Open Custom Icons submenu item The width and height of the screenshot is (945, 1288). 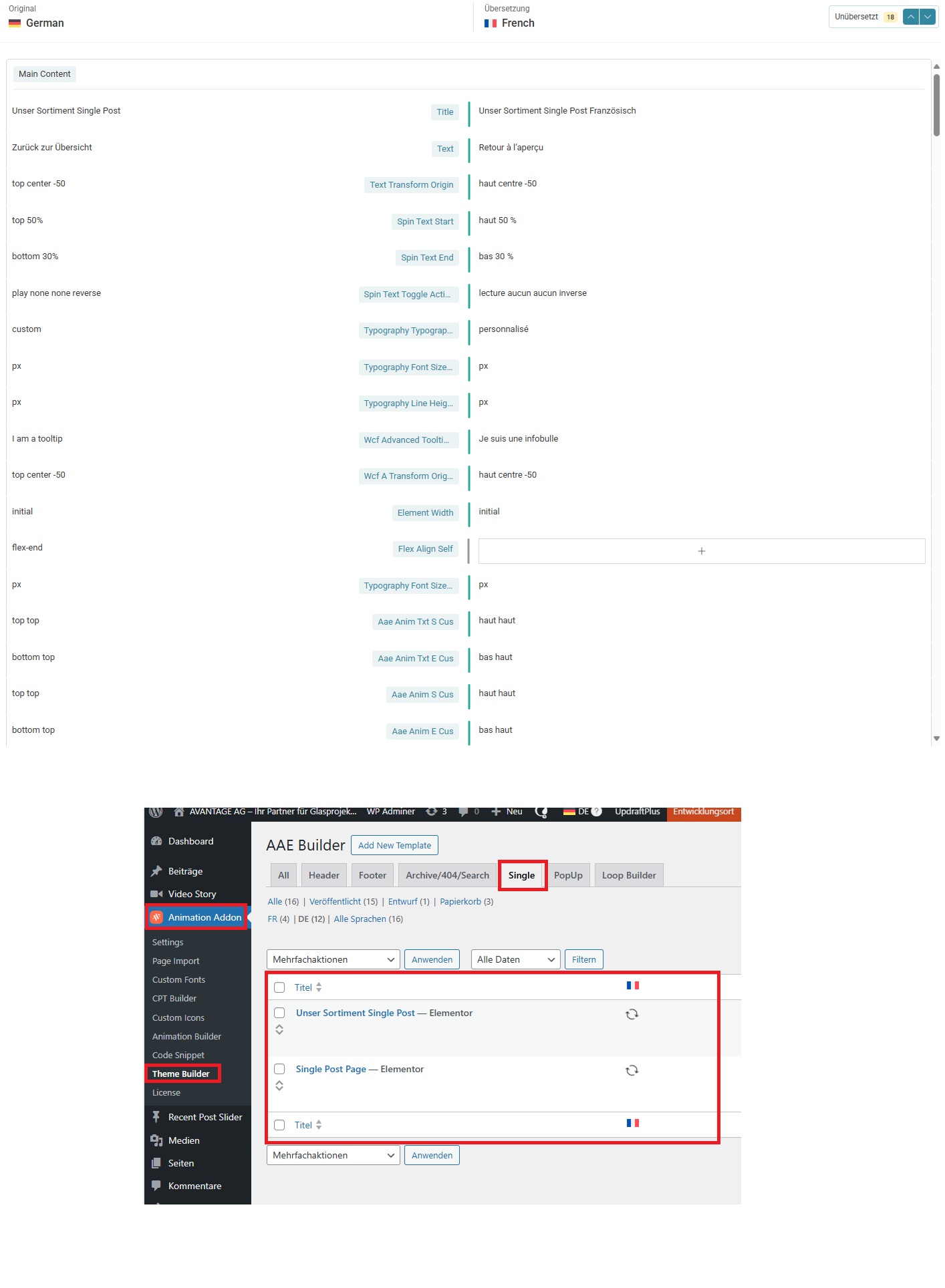coord(178,1017)
